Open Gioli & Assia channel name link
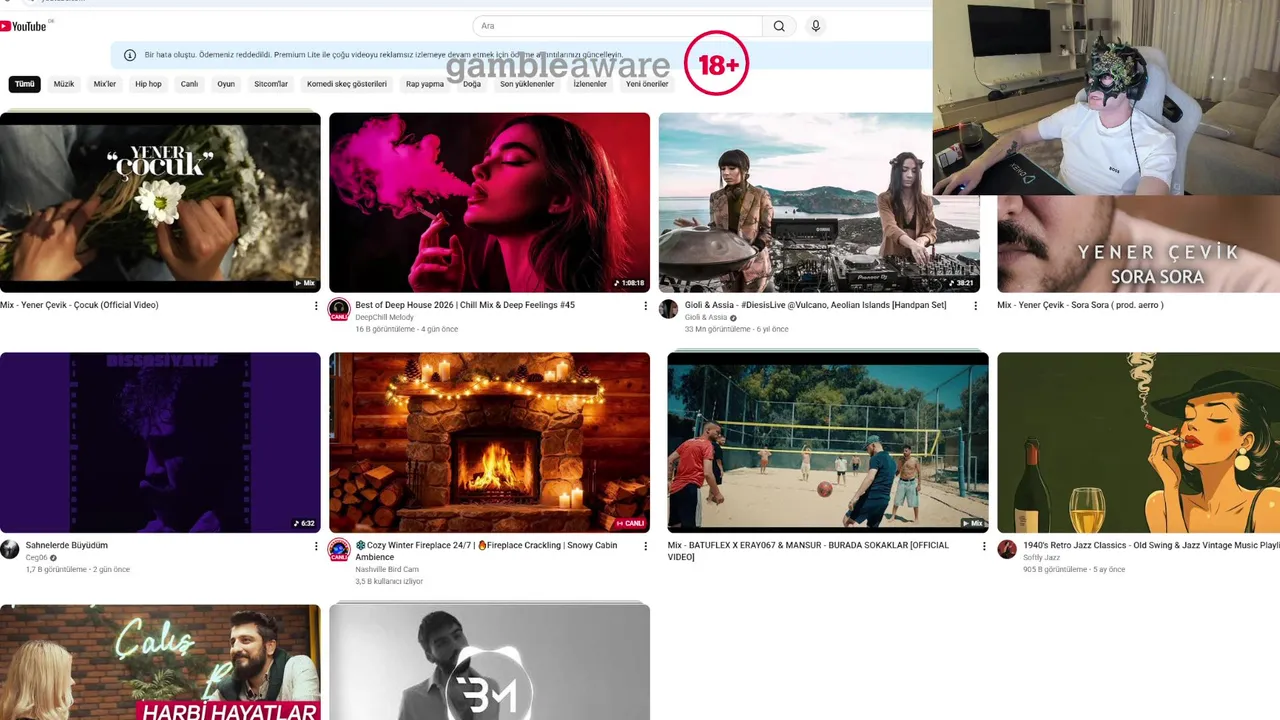 (706, 318)
